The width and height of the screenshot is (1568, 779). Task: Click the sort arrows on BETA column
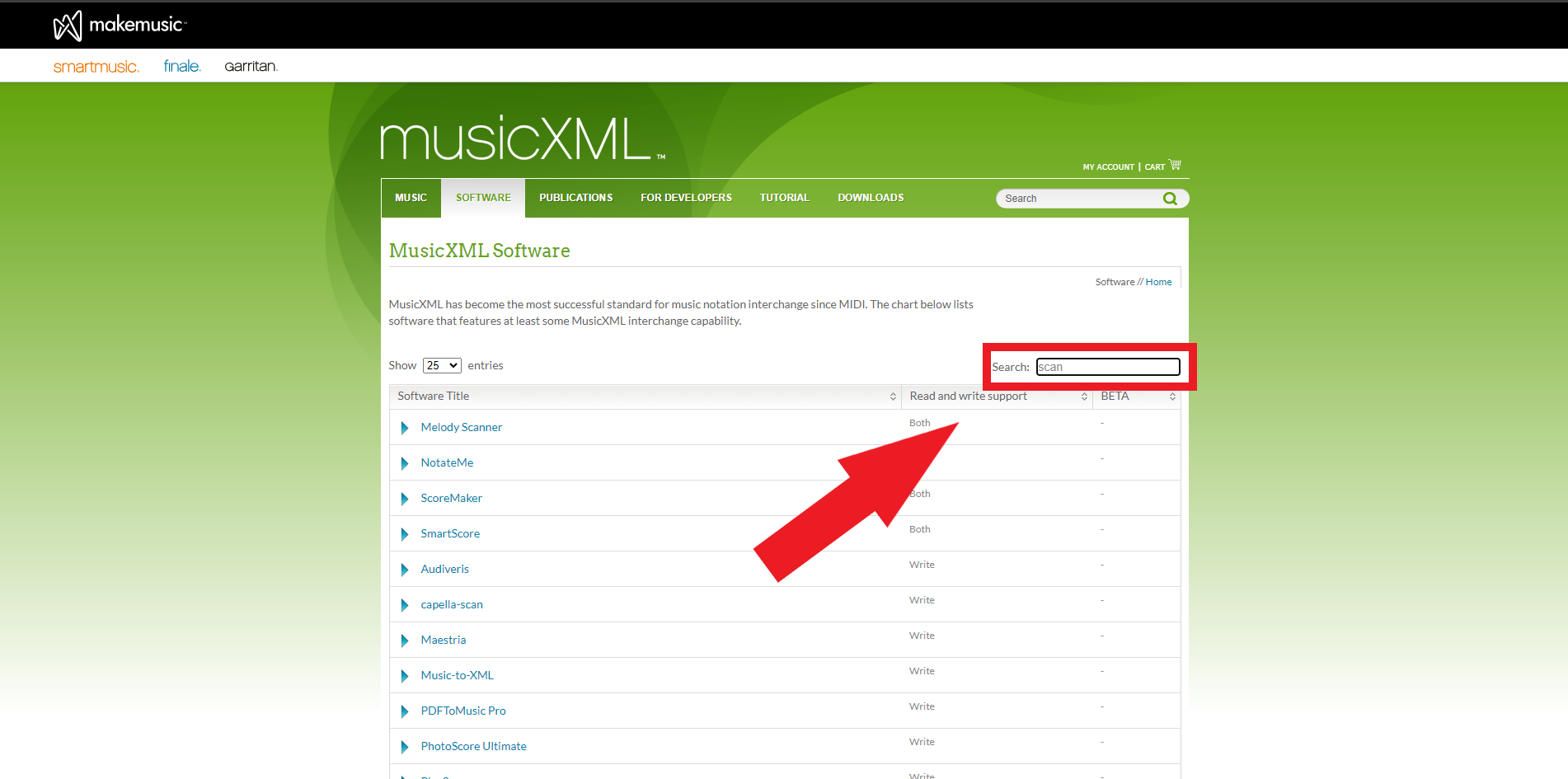coord(1171,397)
